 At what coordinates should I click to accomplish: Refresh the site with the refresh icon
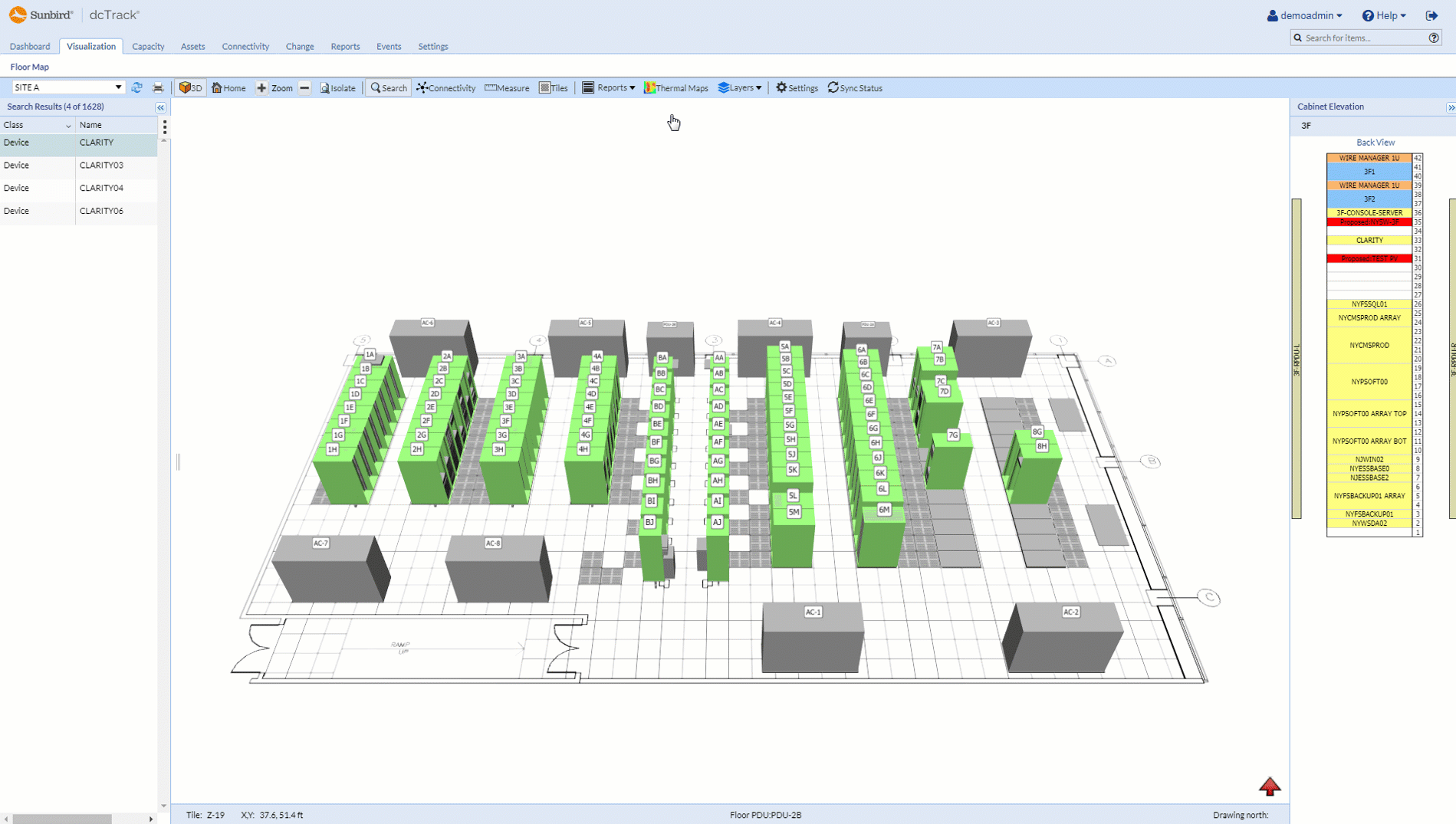(x=137, y=88)
